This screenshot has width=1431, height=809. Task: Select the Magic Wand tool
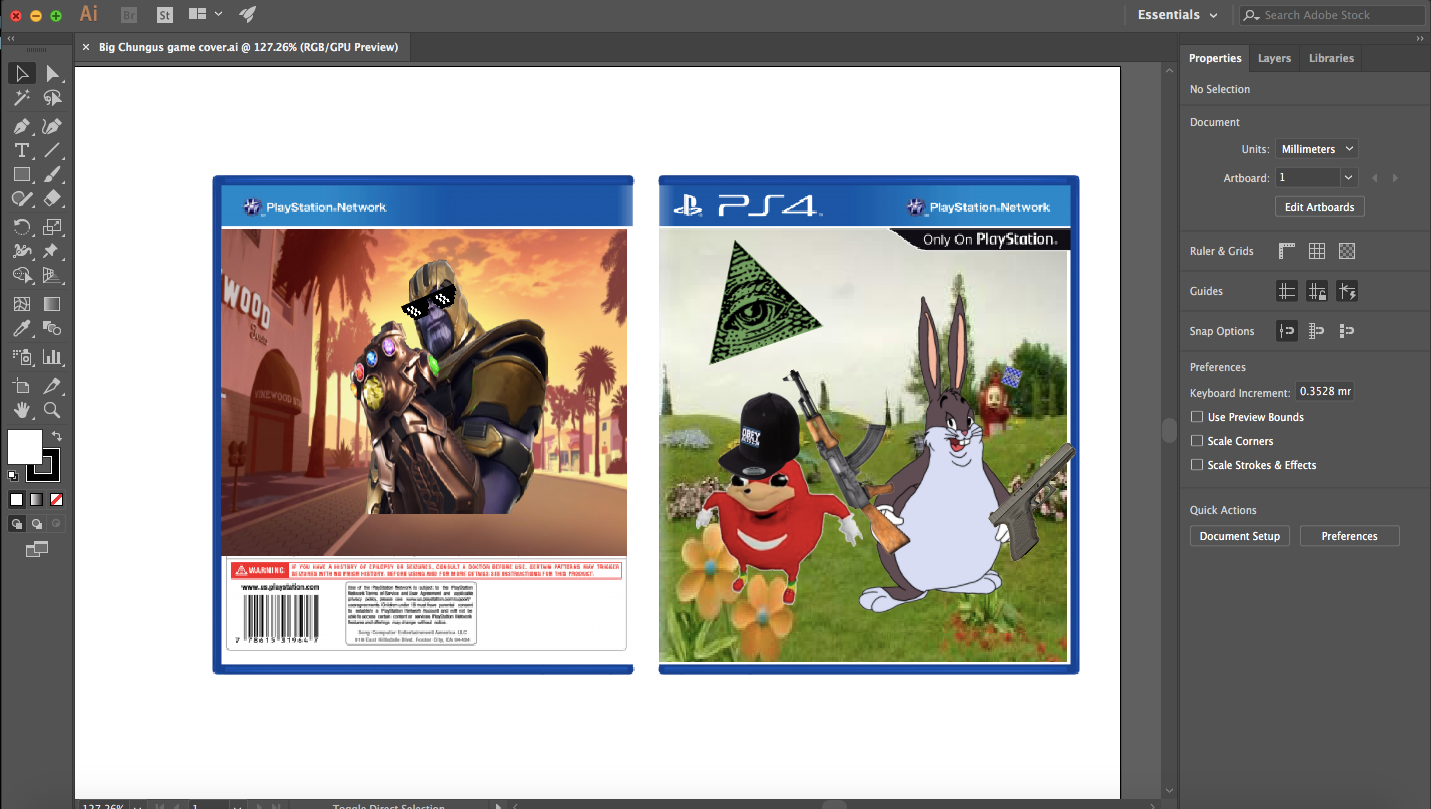(x=21, y=98)
